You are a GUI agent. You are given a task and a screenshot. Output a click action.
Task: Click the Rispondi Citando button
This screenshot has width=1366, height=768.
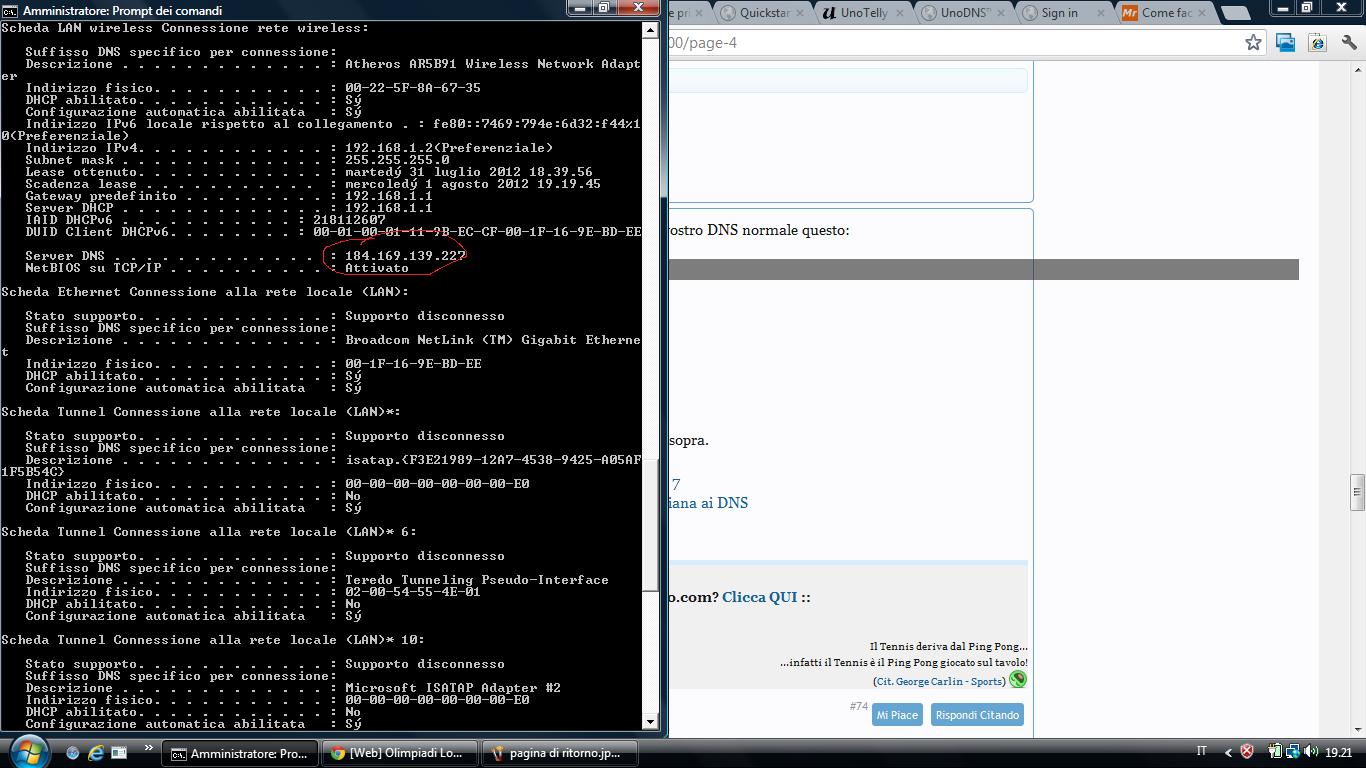[x=977, y=715]
